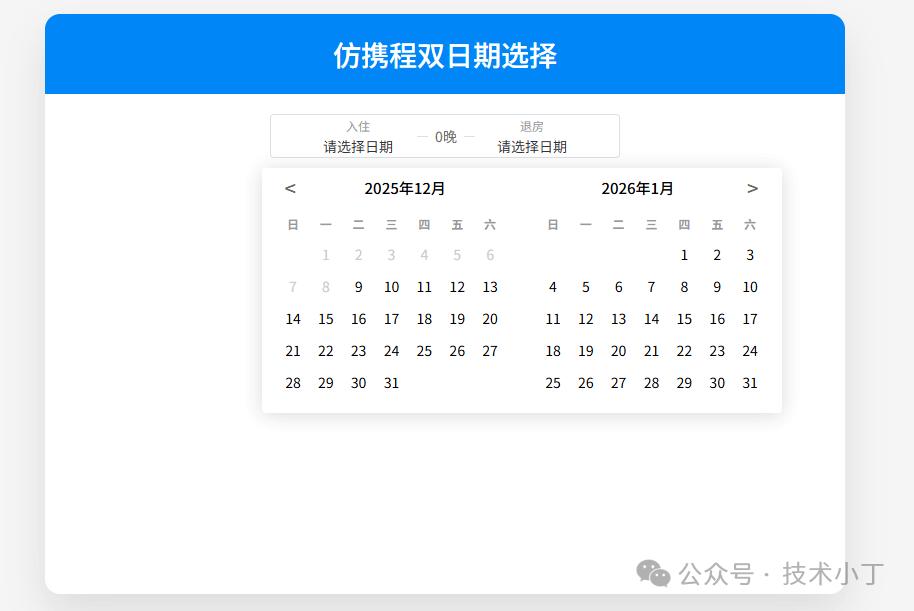Click the 仿携程双日期选择 header title

(x=445, y=56)
